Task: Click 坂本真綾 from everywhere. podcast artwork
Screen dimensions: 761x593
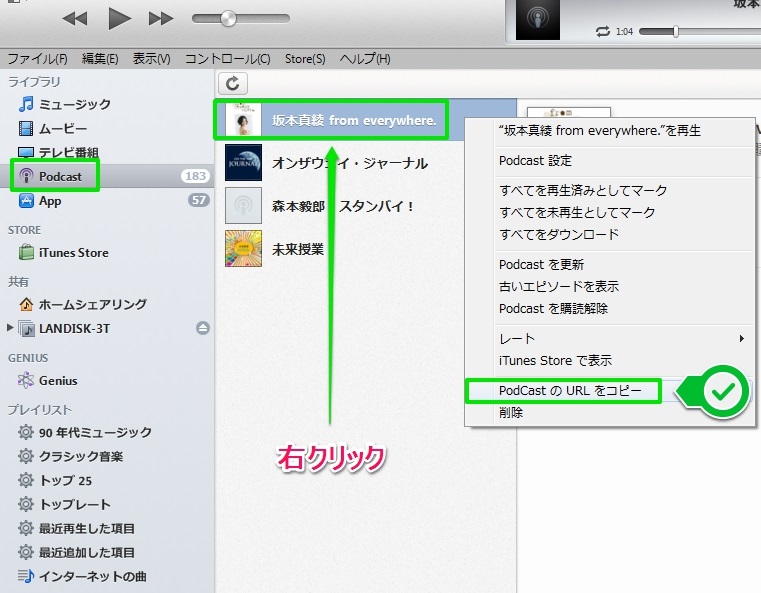Action: 243,119
